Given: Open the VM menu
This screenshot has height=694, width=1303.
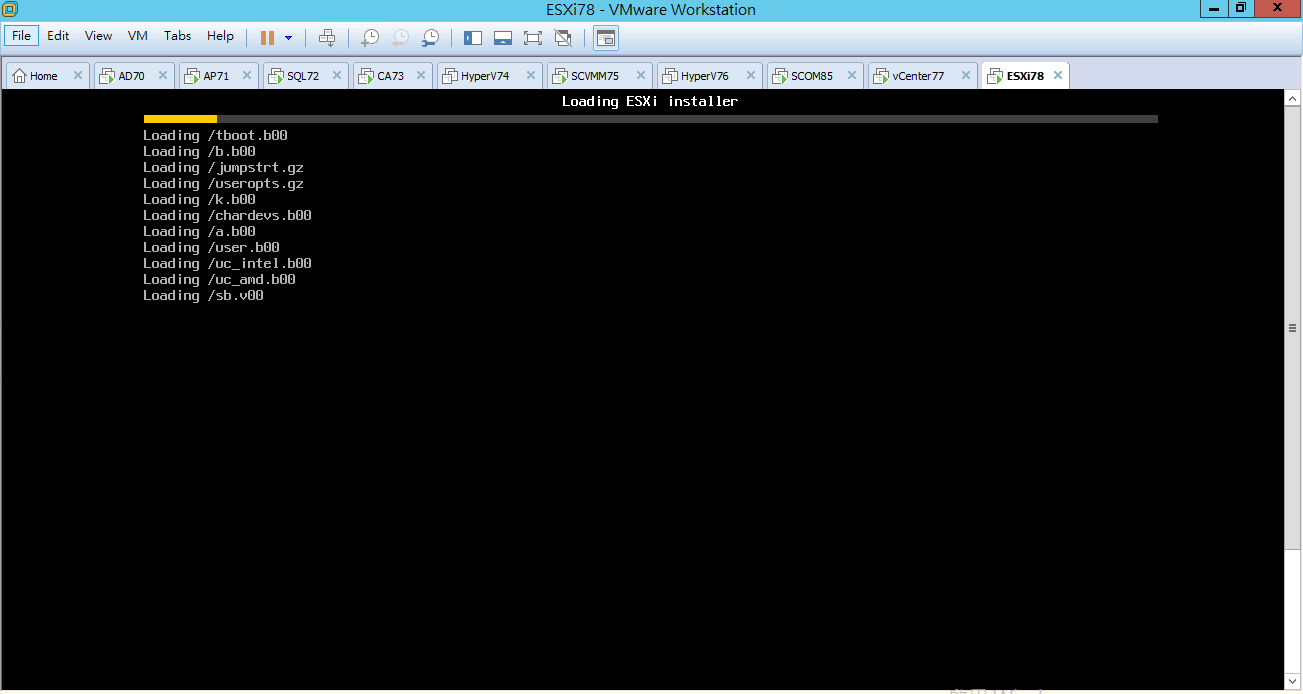Looking at the screenshot, I should click(x=138, y=36).
